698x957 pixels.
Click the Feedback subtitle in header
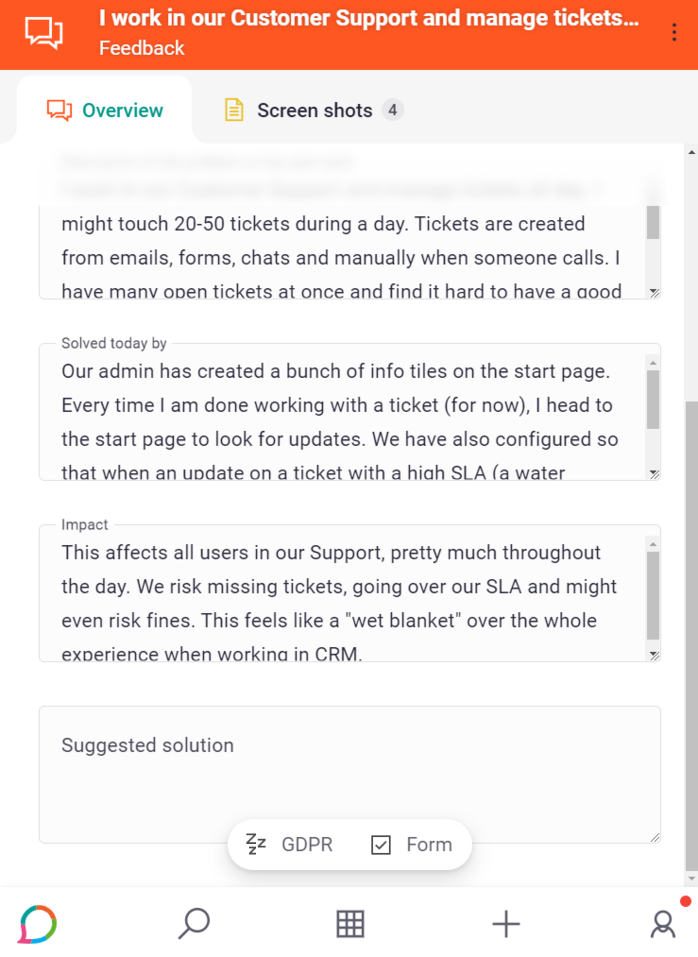[142, 48]
